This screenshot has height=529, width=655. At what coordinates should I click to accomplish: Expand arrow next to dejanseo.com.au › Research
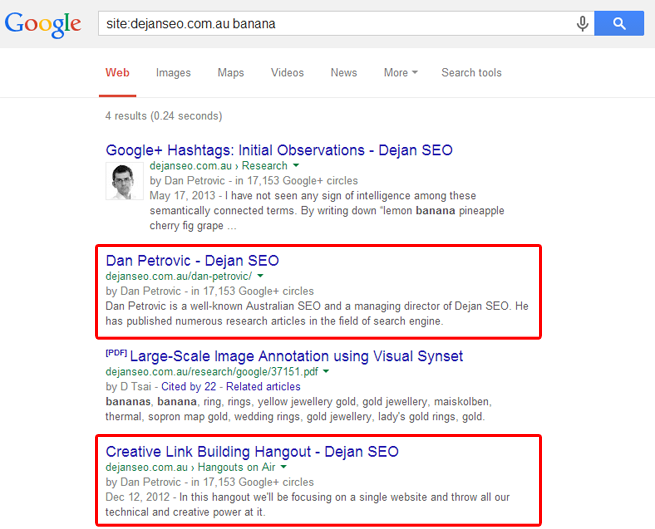(x=296, y=165)
